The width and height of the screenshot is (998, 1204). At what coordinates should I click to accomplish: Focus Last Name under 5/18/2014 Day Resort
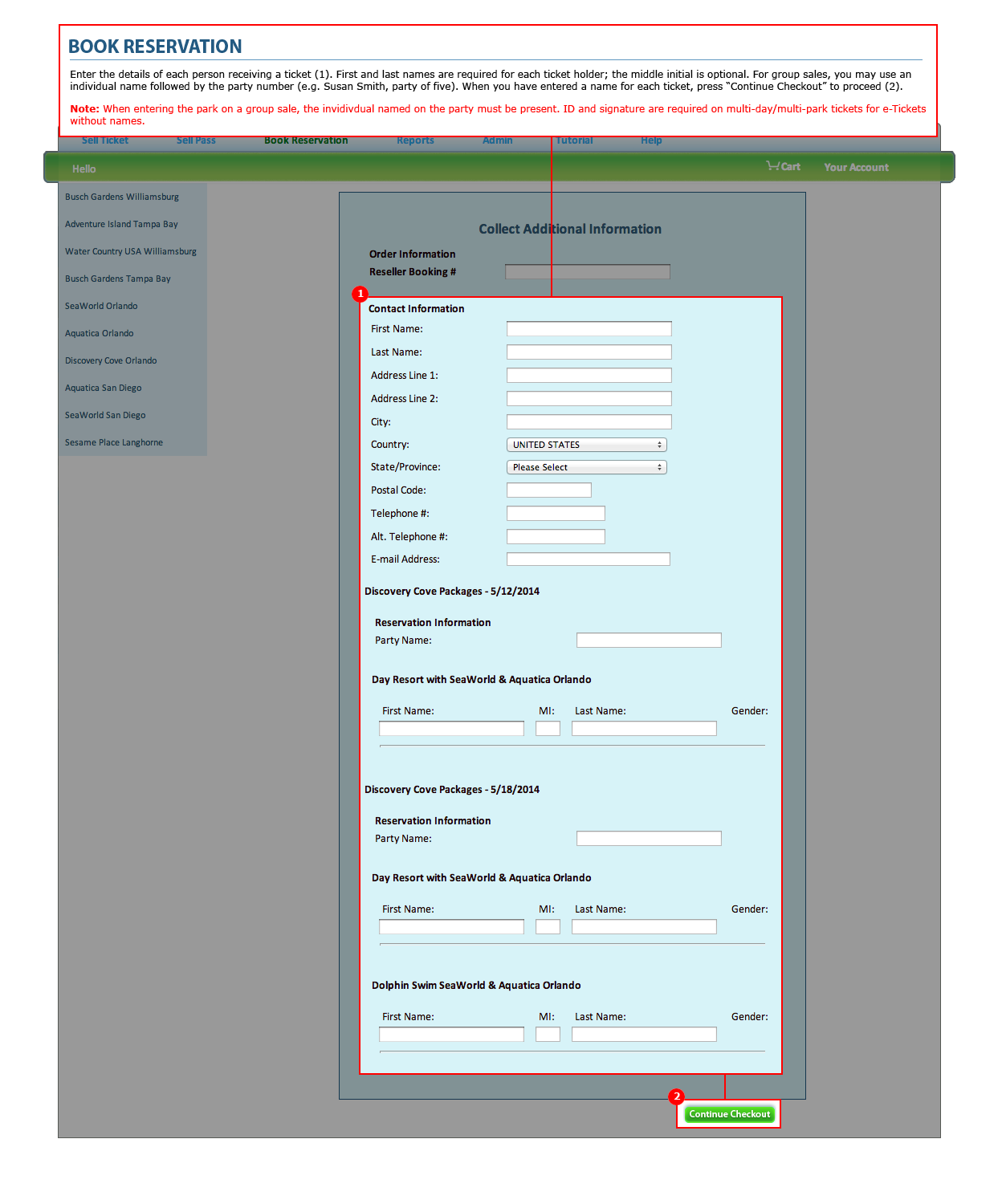point(644,927)
